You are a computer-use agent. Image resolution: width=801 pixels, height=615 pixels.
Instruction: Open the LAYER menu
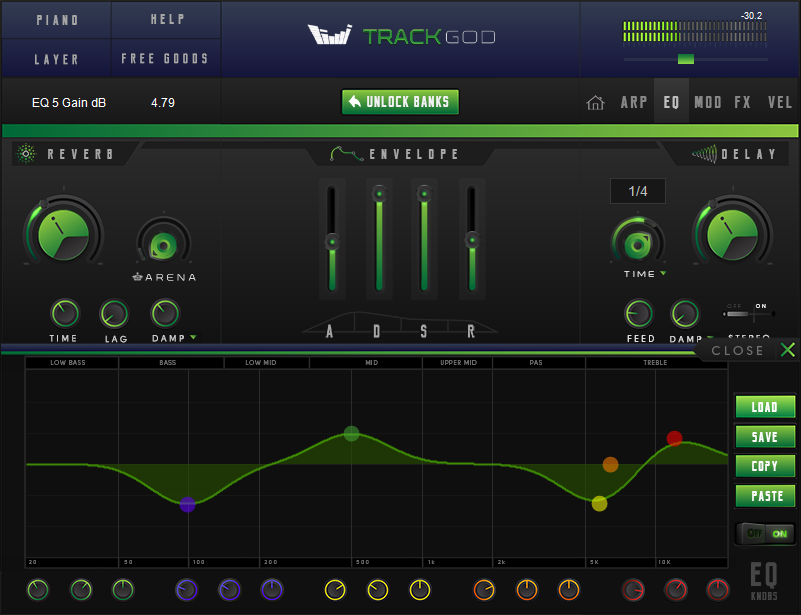(57, 59)
